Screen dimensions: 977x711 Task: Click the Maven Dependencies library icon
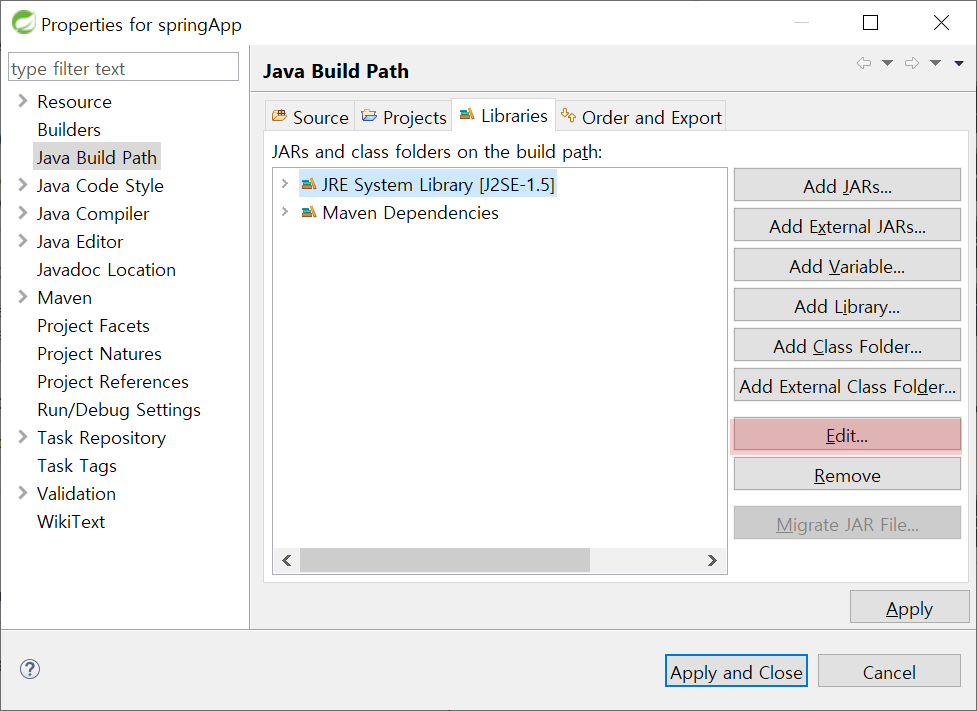coord(309,212)
